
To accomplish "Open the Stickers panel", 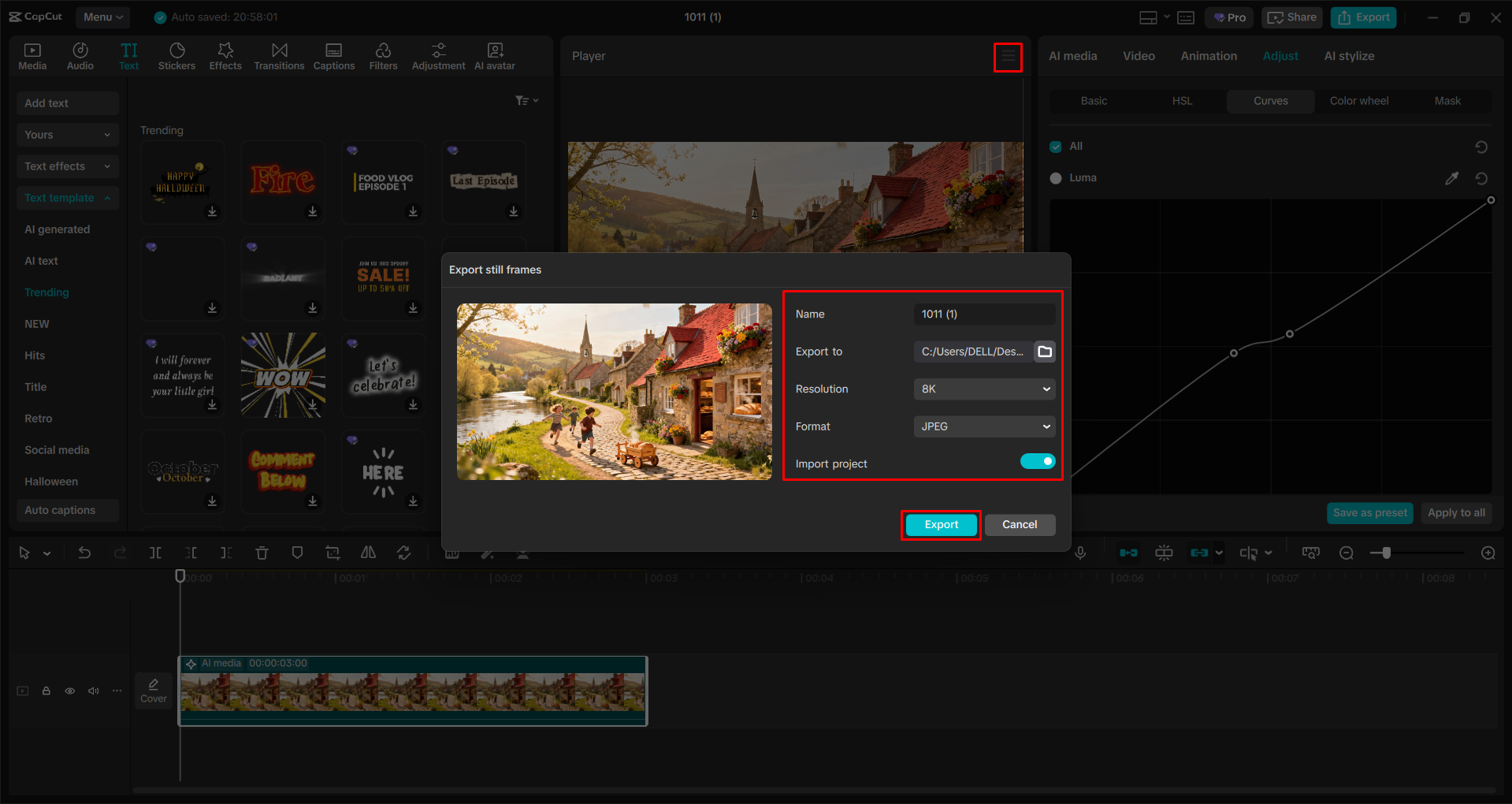I will click(176, 55).
